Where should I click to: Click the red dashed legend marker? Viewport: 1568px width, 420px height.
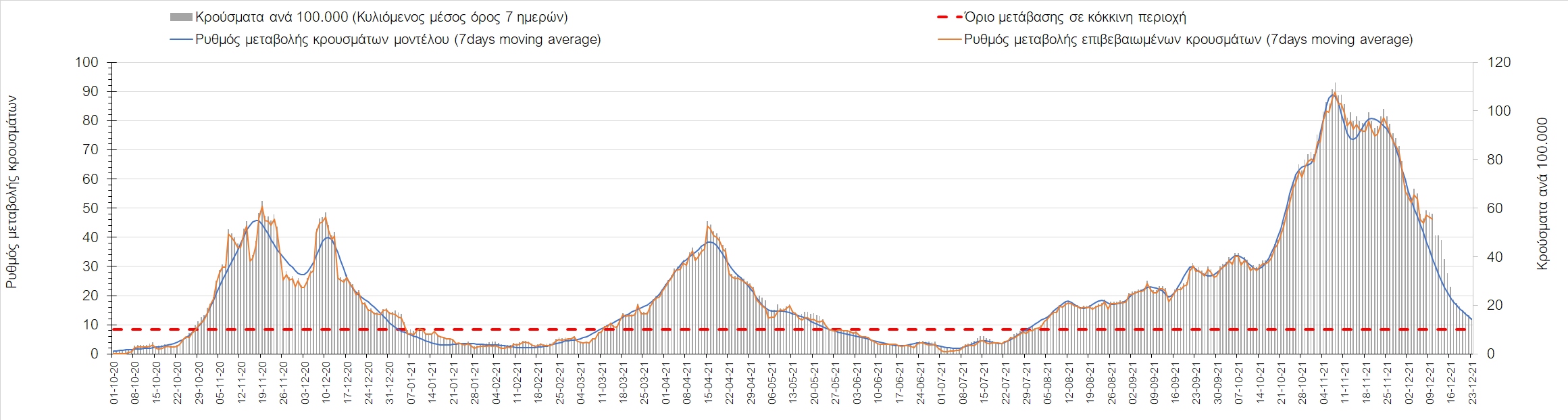click(949, 18)
